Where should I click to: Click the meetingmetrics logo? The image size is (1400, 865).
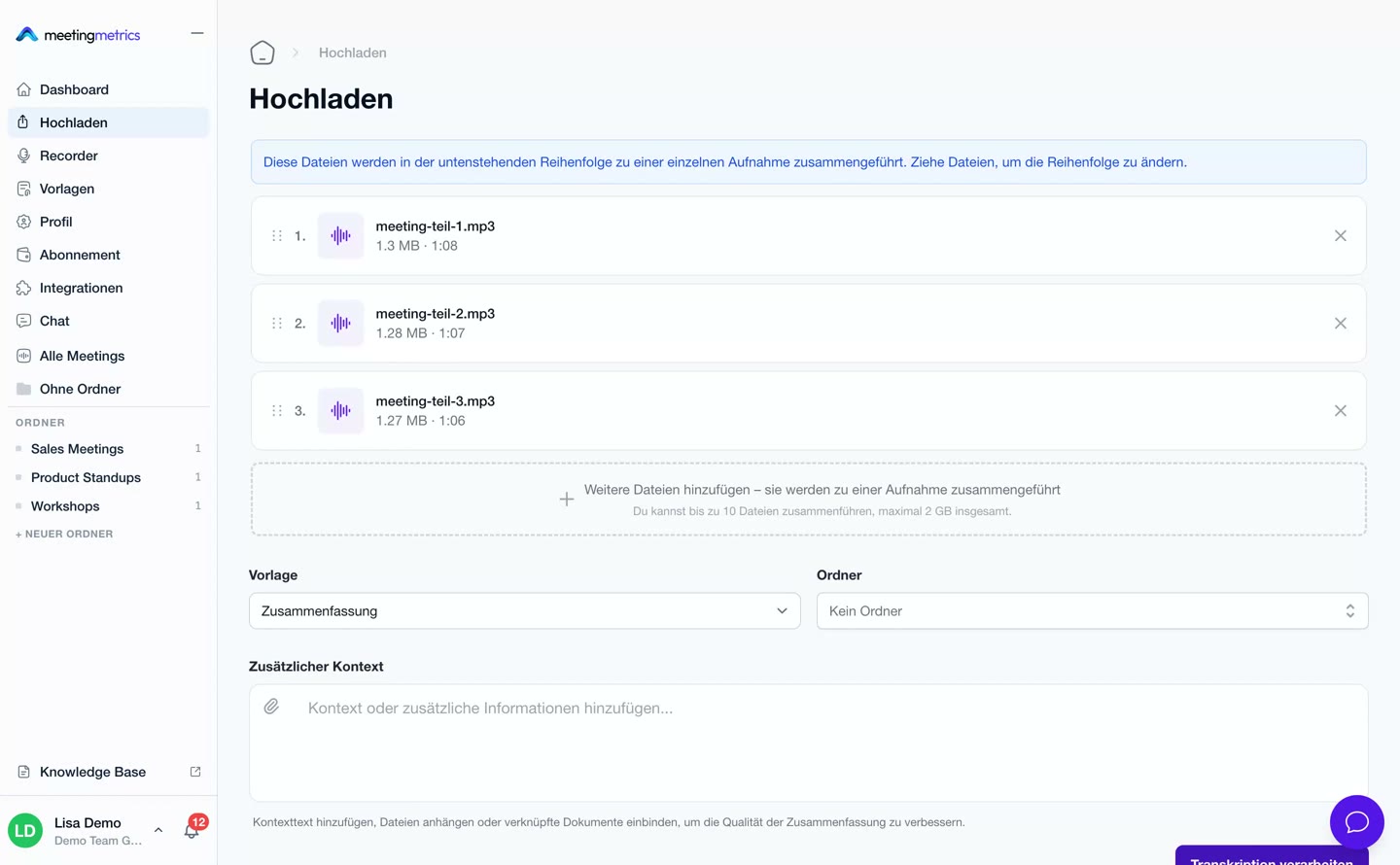tap(78, 35)
